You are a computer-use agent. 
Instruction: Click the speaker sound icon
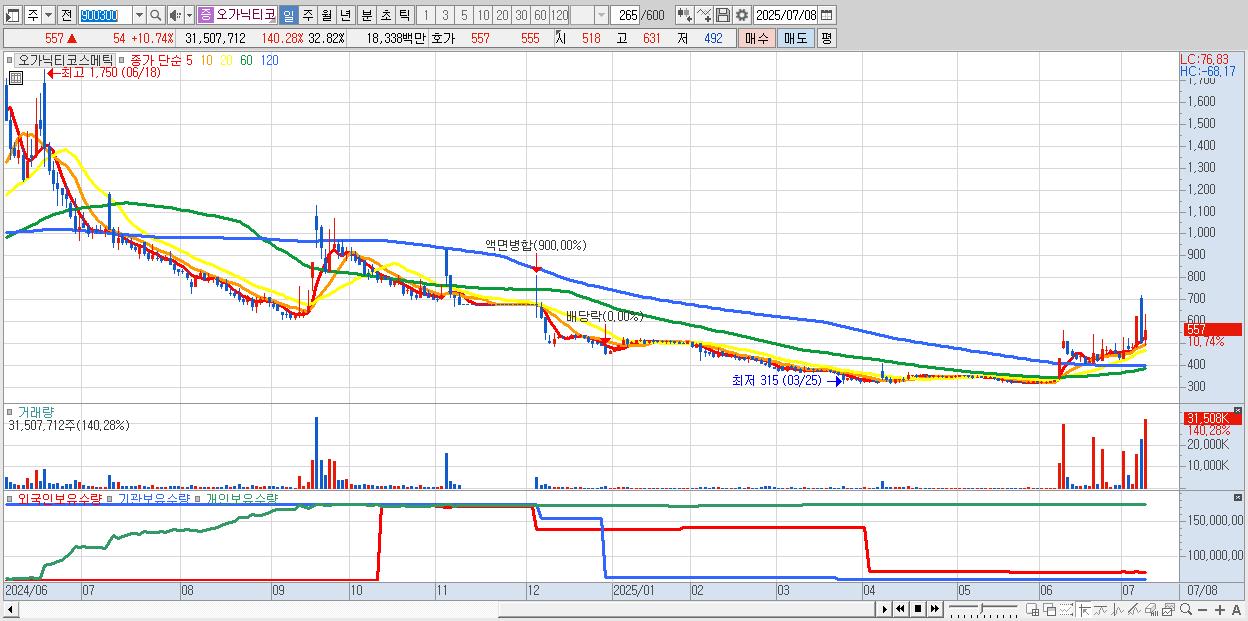tap(175, 15)
